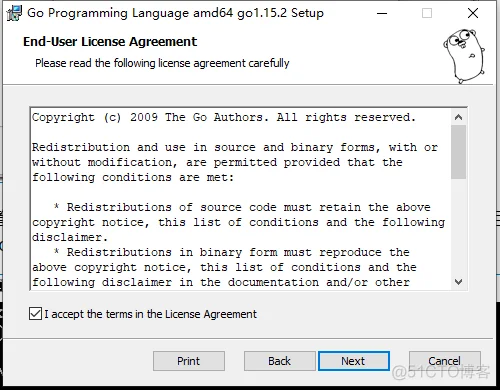The image size is (500, 390).
Task: Go Back to the previous setup step
Action: click(x=280, y=361)
